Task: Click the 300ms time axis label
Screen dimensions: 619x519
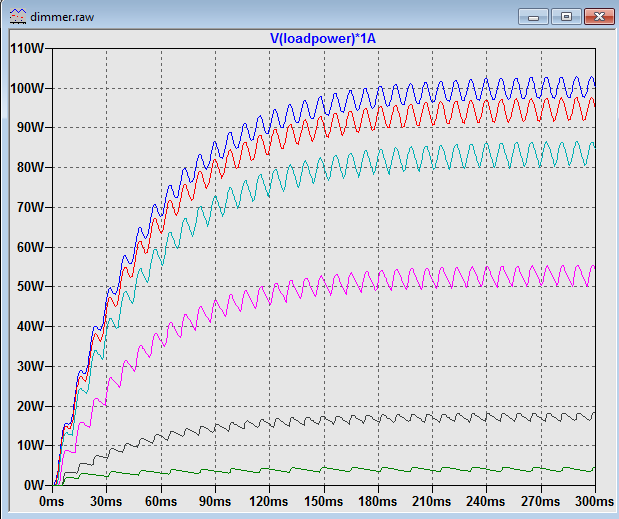Action: (x=595, y=501)
